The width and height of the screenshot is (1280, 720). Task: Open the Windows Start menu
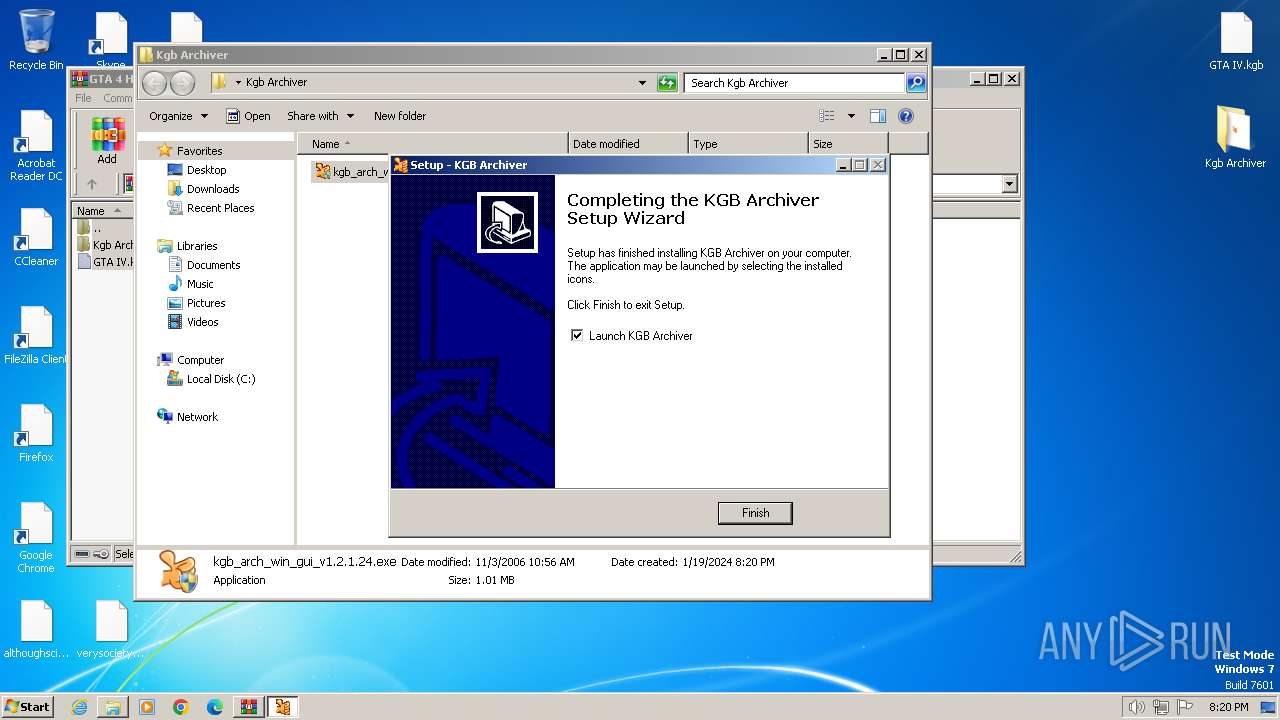pos(27,707)
